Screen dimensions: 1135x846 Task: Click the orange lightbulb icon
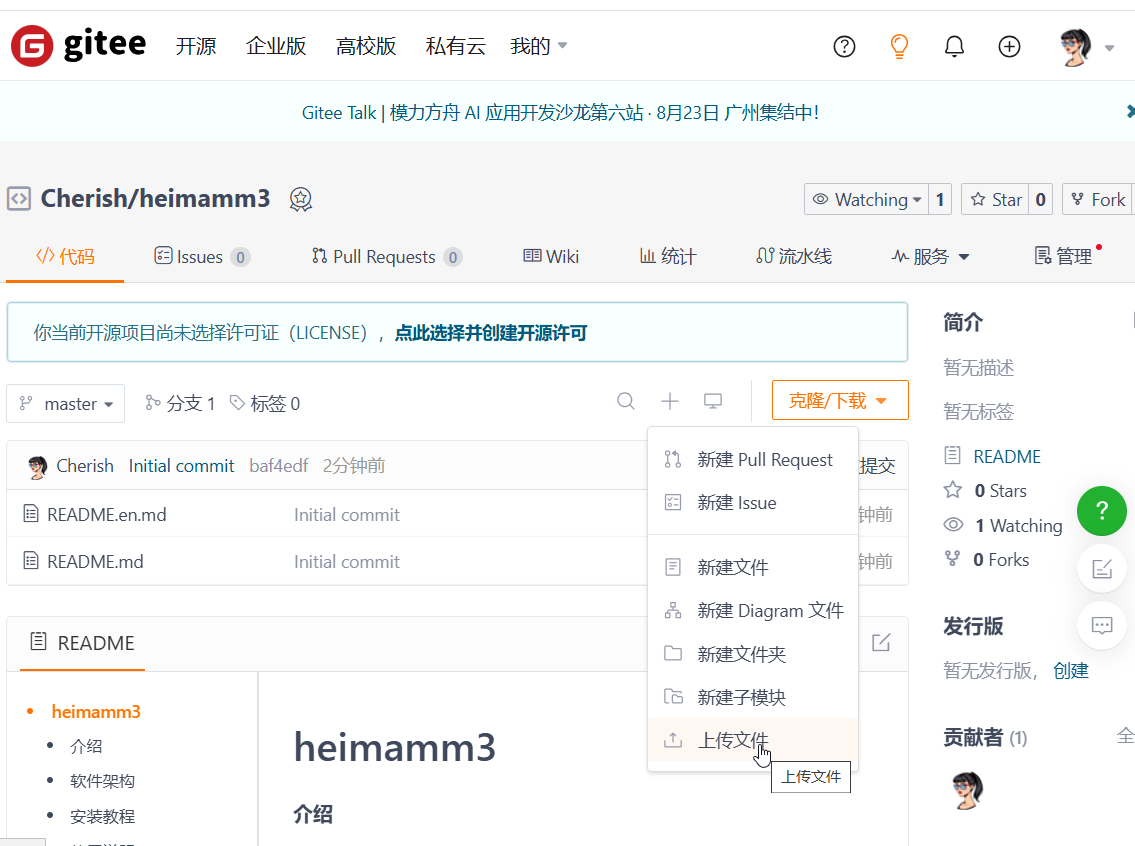click(899, 46)
